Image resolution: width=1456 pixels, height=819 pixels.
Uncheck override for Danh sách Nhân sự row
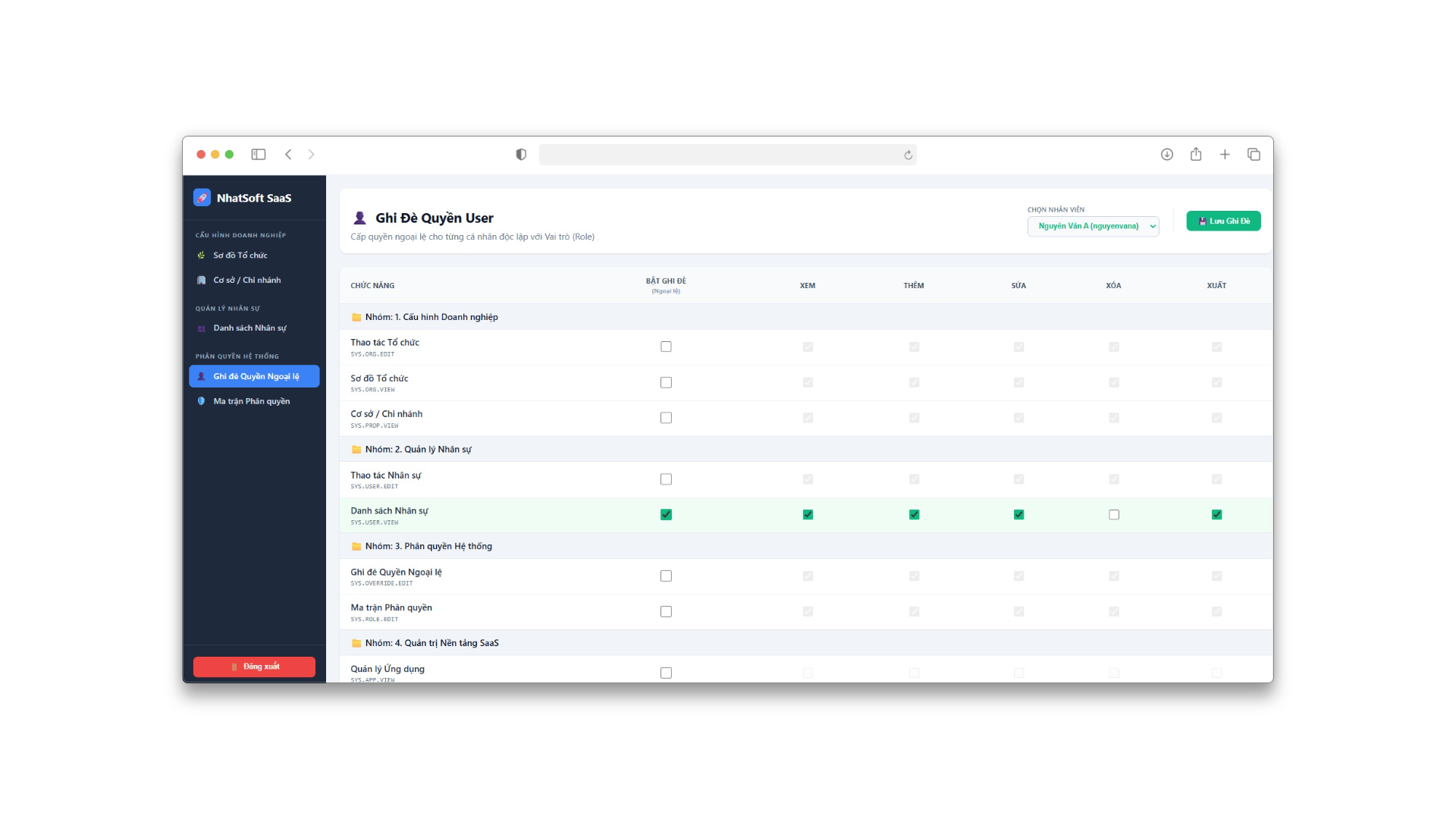666,515
